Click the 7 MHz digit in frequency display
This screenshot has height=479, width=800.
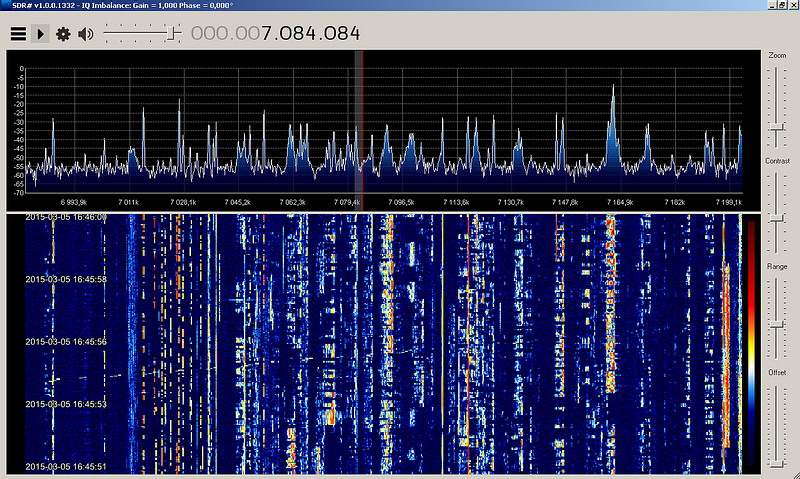pos(268,34)
